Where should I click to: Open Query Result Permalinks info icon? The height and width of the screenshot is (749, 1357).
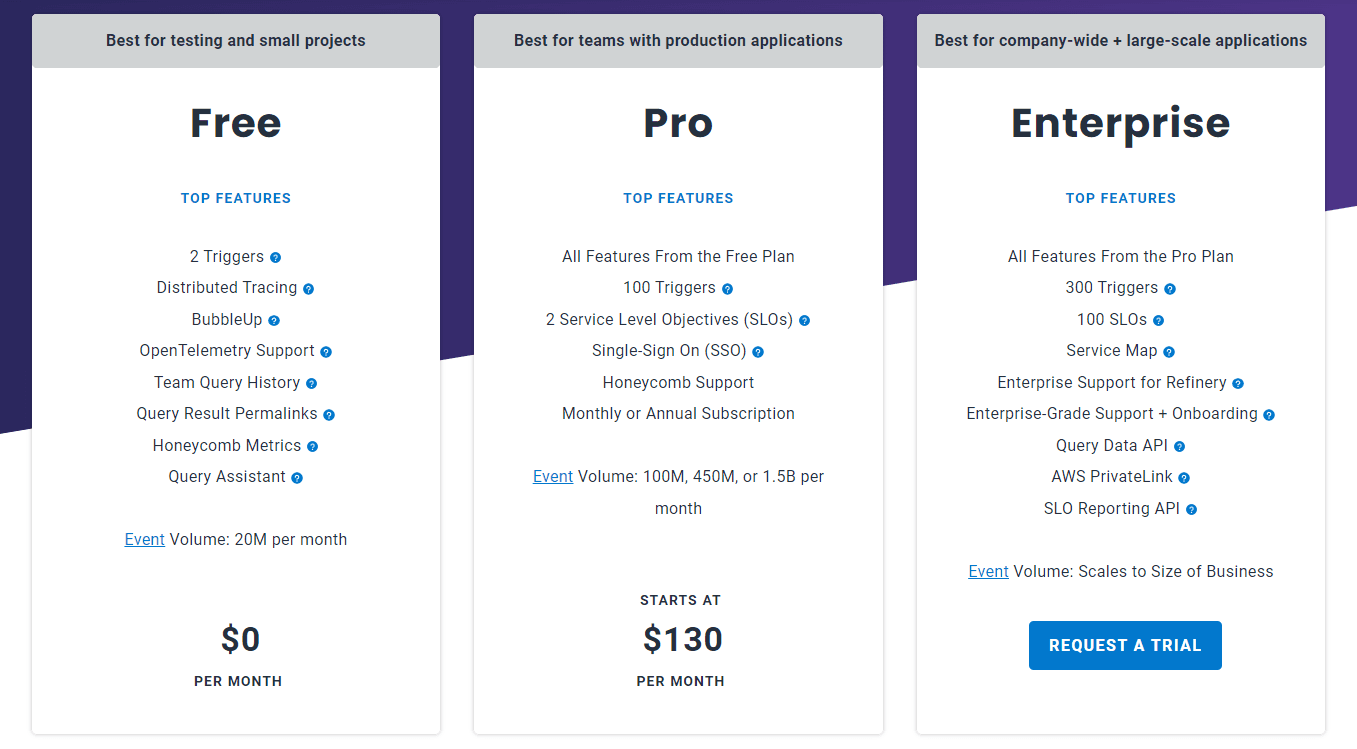329,415
